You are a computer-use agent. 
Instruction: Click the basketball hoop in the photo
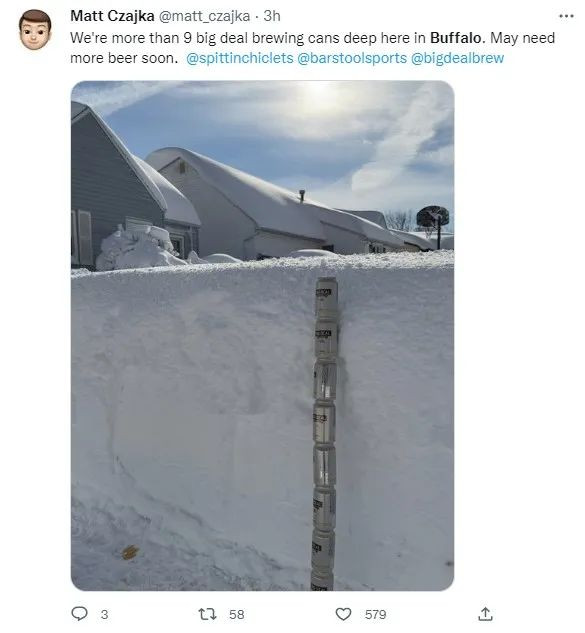click(x=433, y=225)
